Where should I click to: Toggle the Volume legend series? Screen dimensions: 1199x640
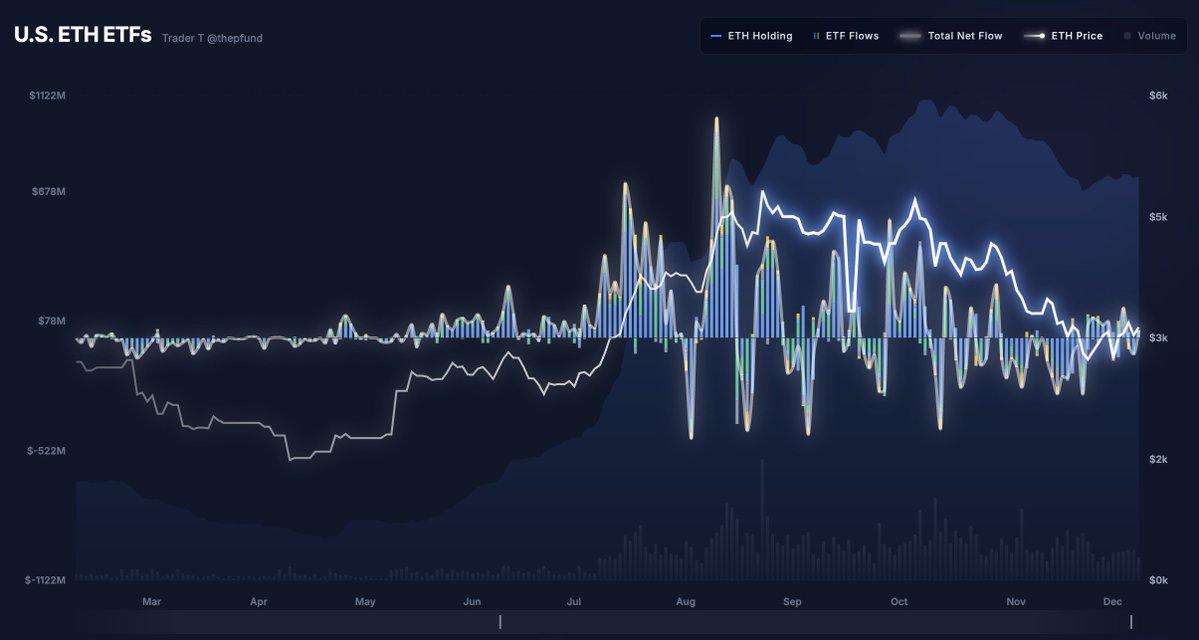tap(1150, 36)
